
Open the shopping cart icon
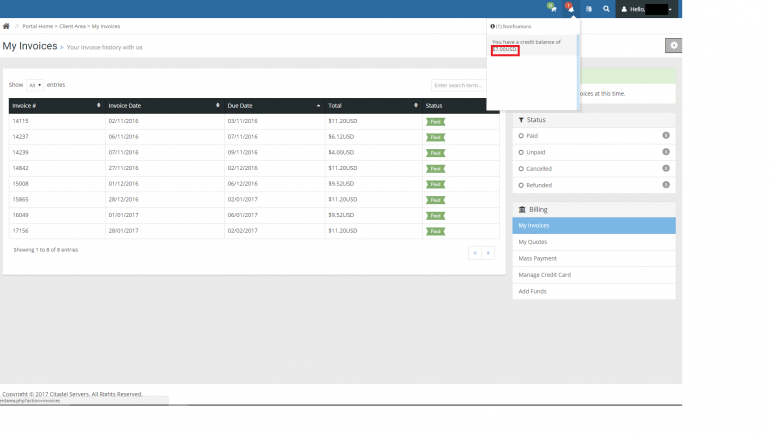click(x=551, y=8)
